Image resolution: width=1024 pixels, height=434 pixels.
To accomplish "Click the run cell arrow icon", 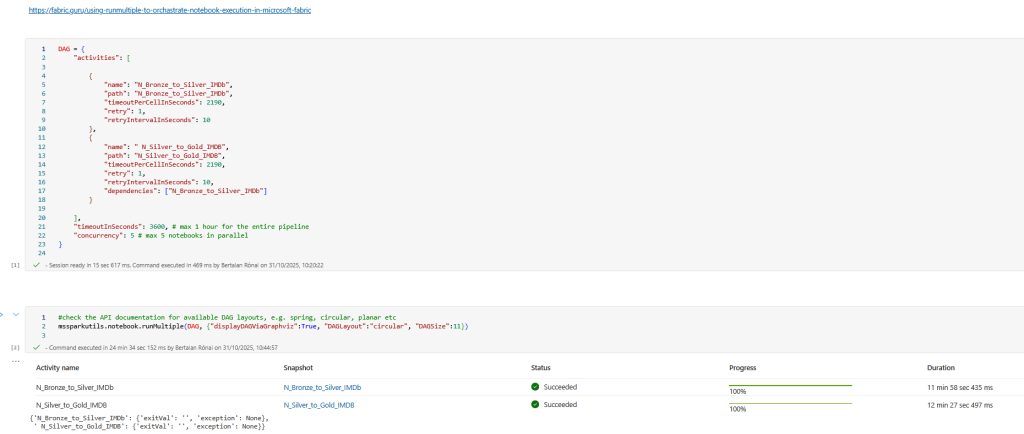I will 3,315.
